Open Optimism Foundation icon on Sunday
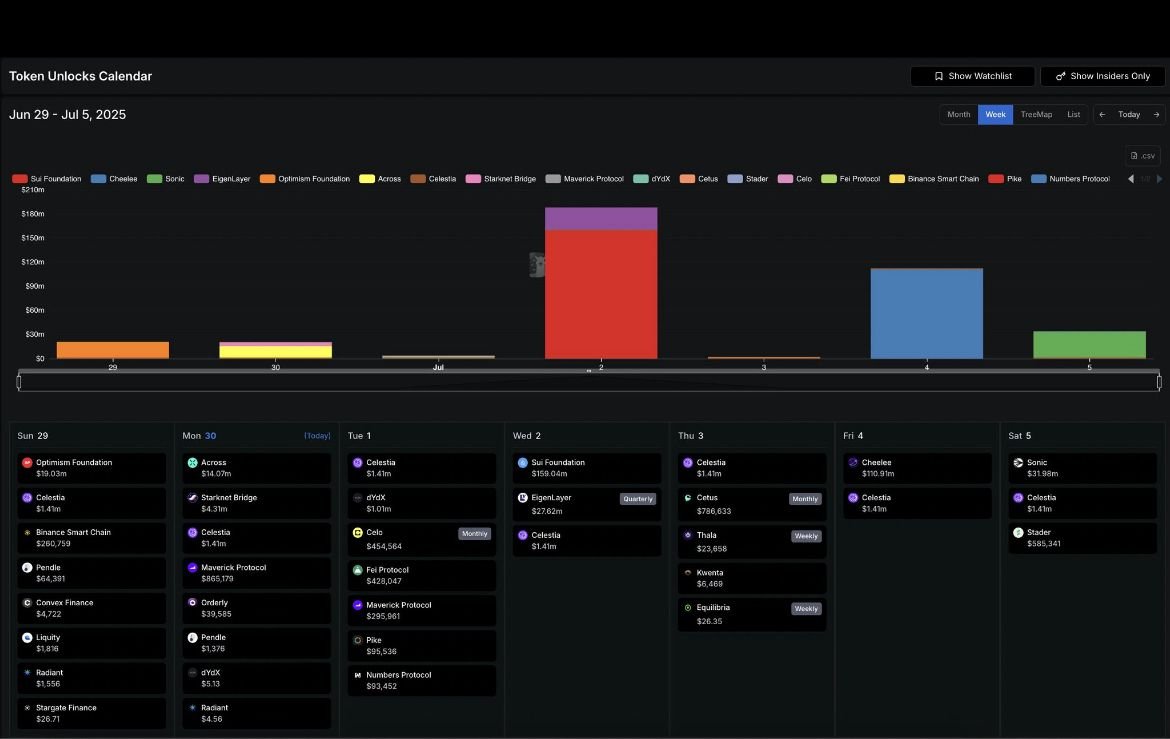 pos(27,463)
